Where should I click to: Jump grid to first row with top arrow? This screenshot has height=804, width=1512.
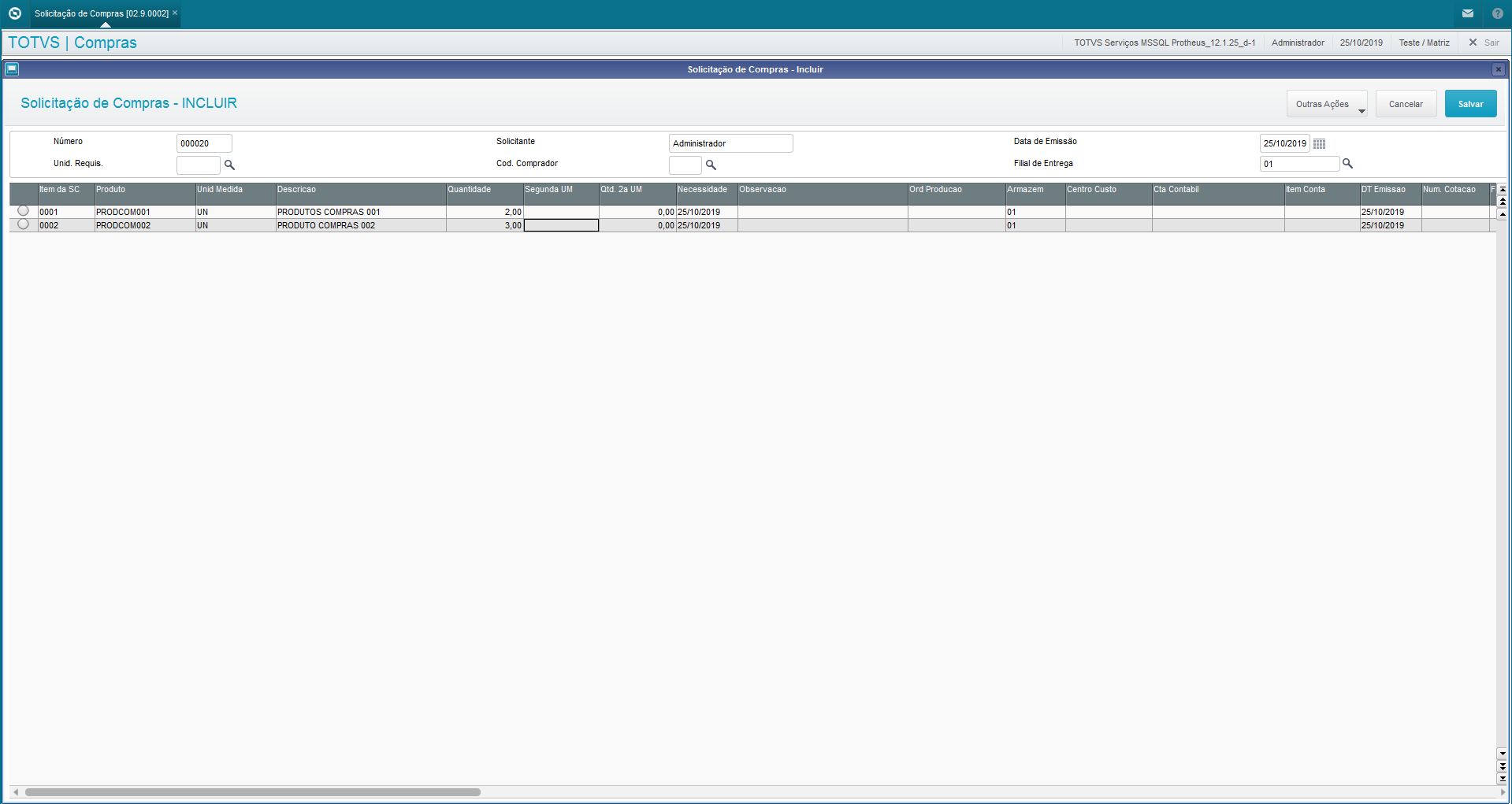click(1503, 189)
